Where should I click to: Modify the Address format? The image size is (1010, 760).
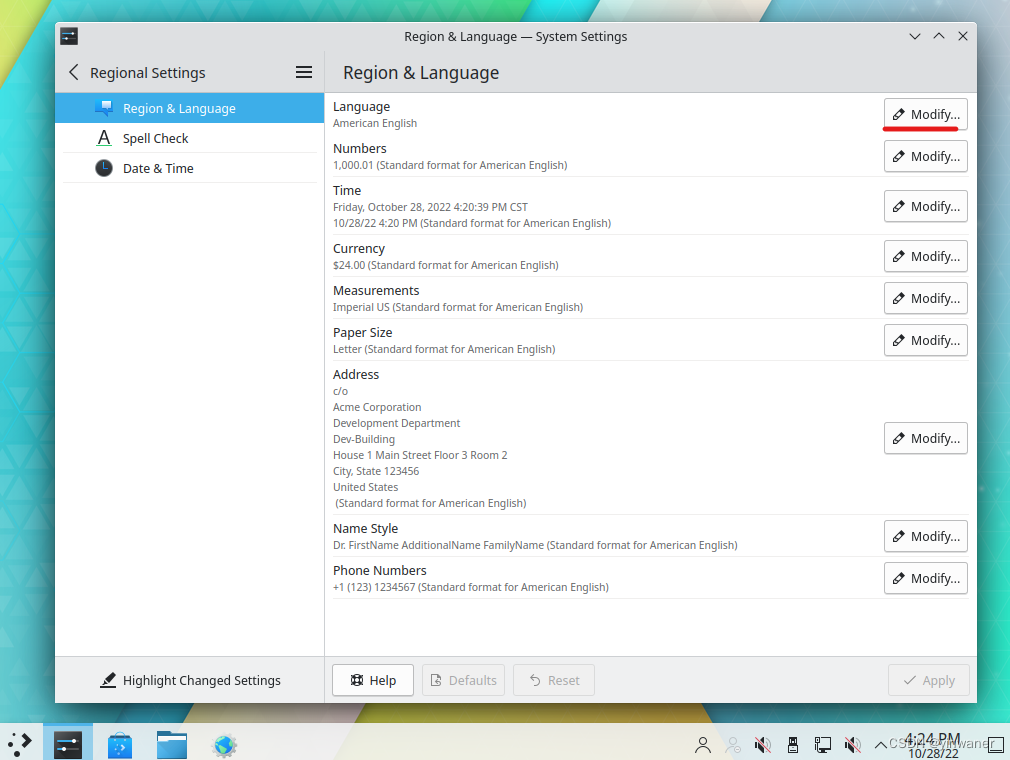(926, 438)
